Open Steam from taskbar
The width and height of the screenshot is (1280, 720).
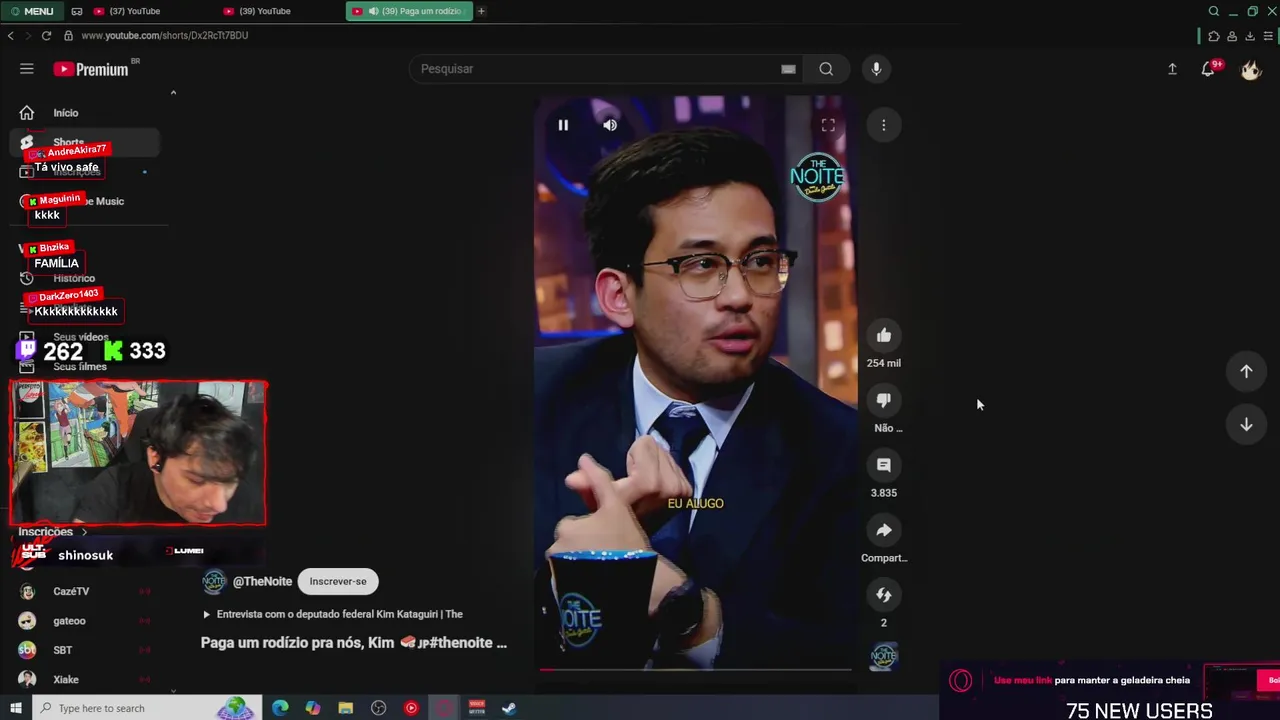point(509,708)
